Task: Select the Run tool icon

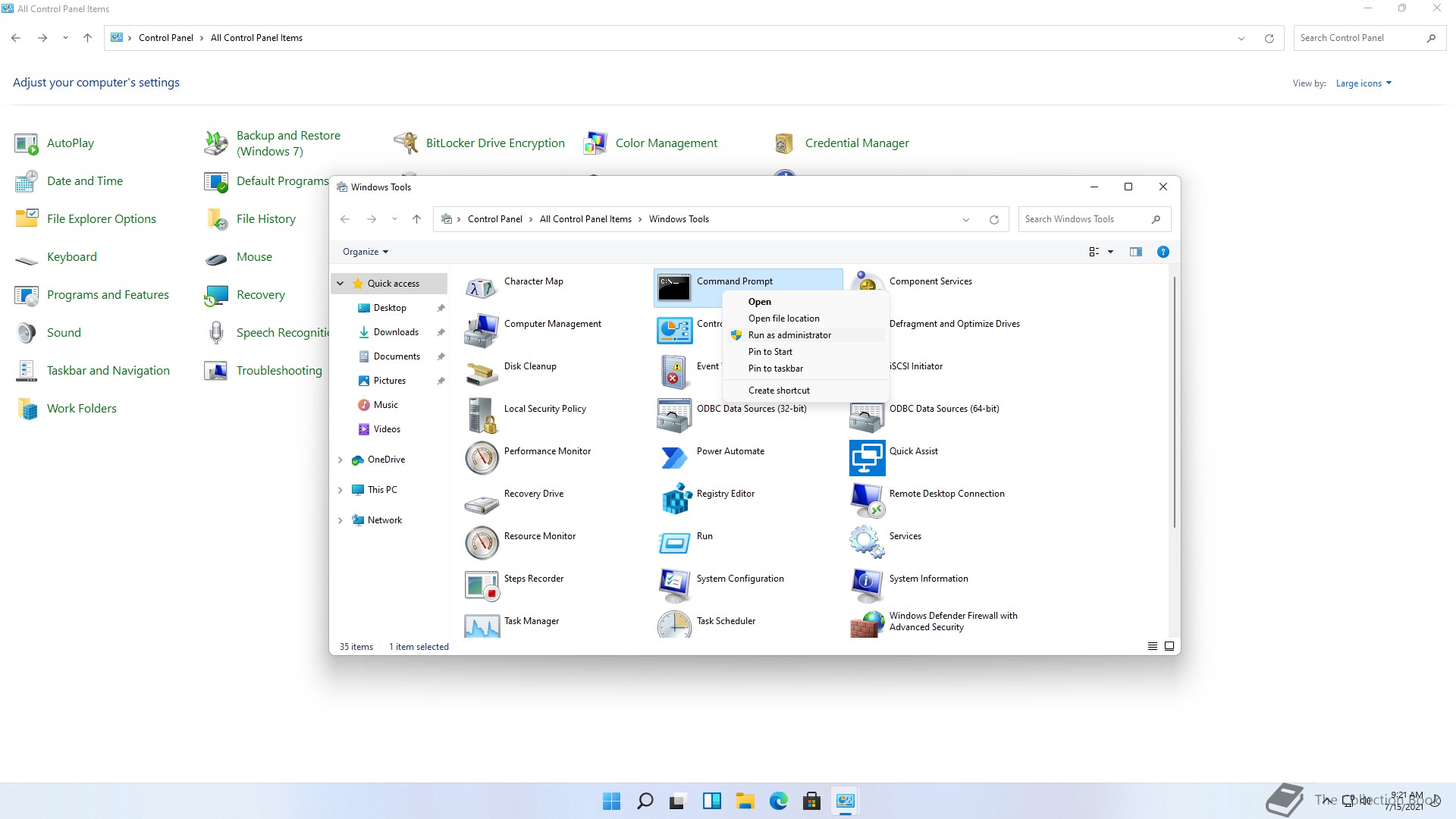Action: 674,543
